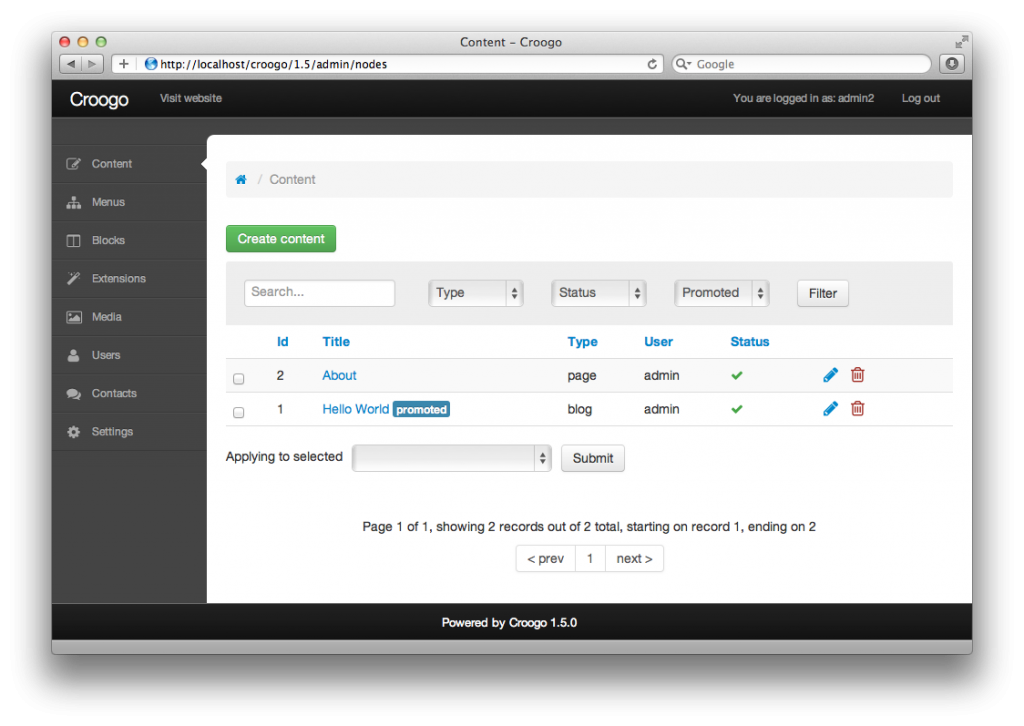Open Blocks in the sidebar

click(x=129, y=240)
